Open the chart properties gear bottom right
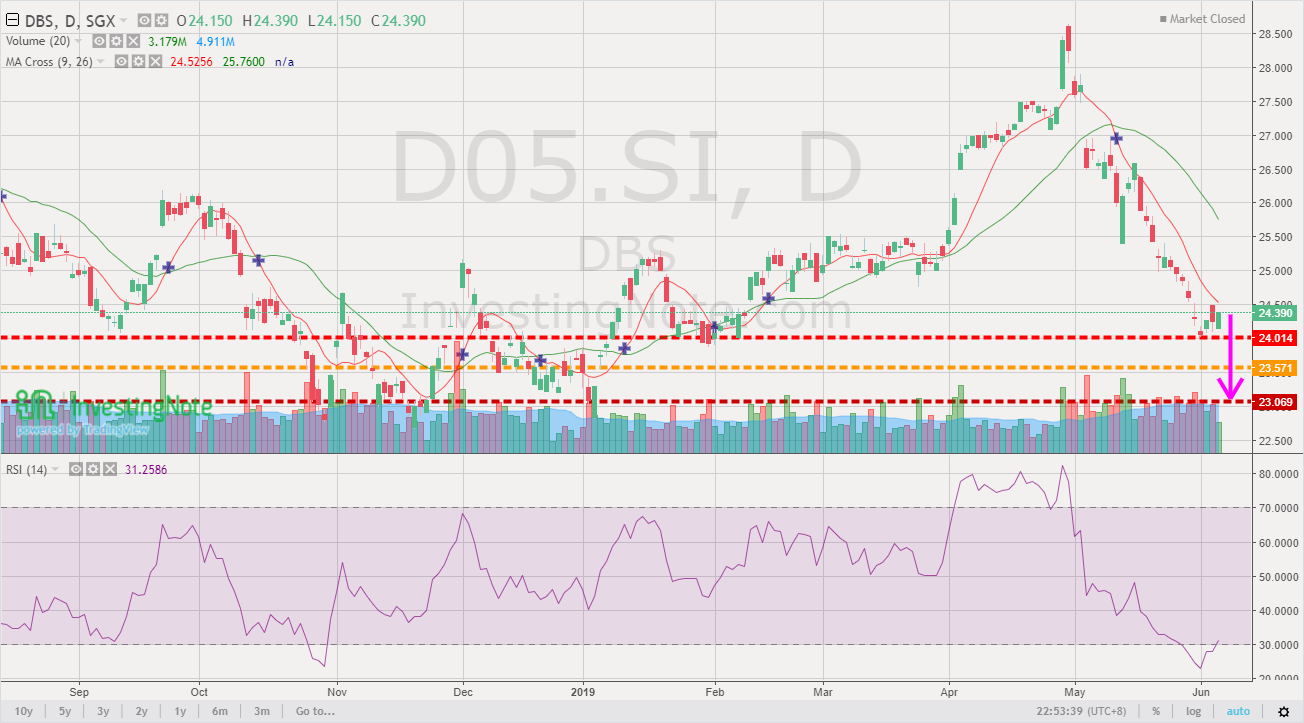Viewport: 1304px width, 723px height. click(1284, 710)
